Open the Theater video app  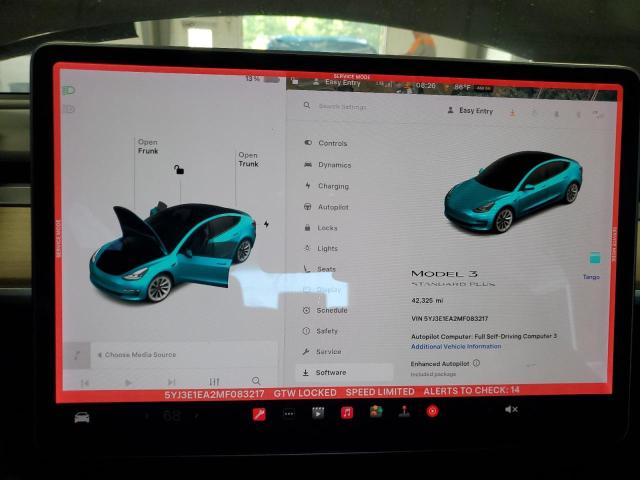[318, 413]
